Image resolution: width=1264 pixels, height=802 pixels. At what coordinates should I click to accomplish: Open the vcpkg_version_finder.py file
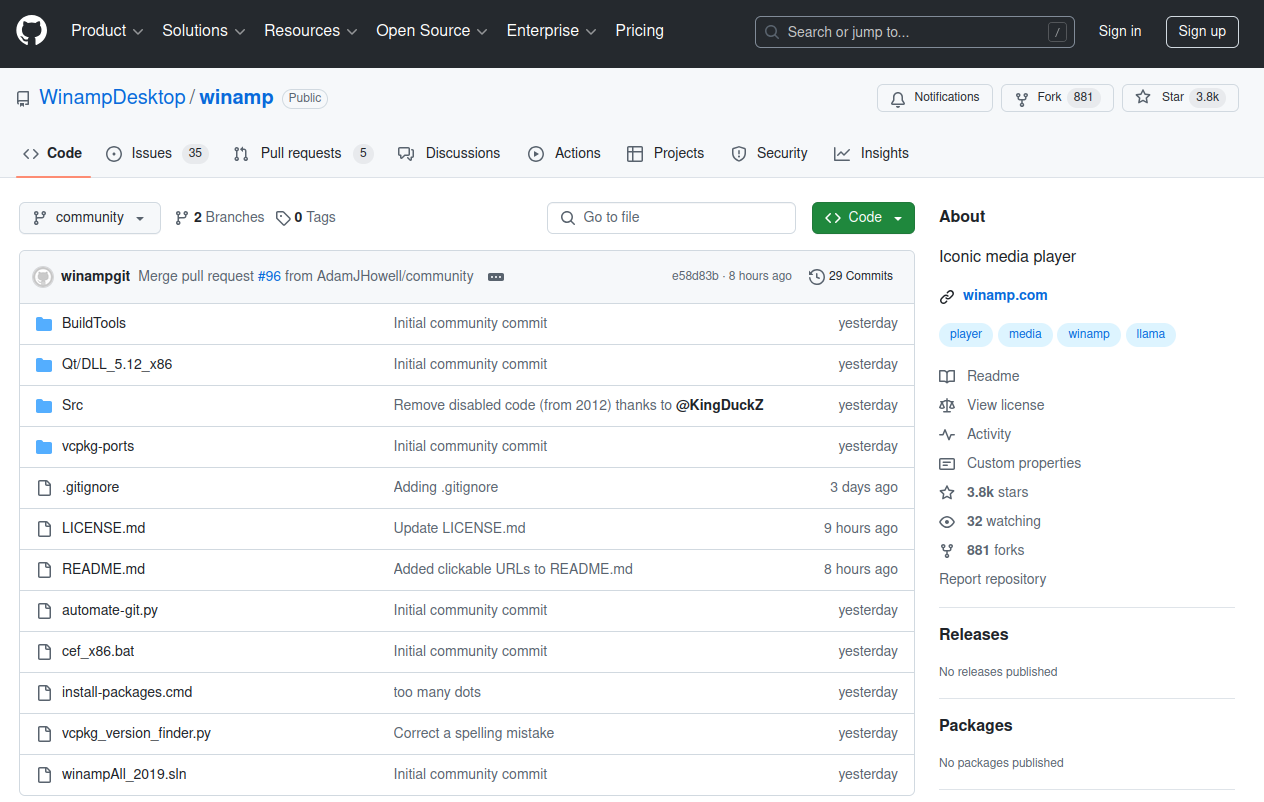click(x=136, y=734)
